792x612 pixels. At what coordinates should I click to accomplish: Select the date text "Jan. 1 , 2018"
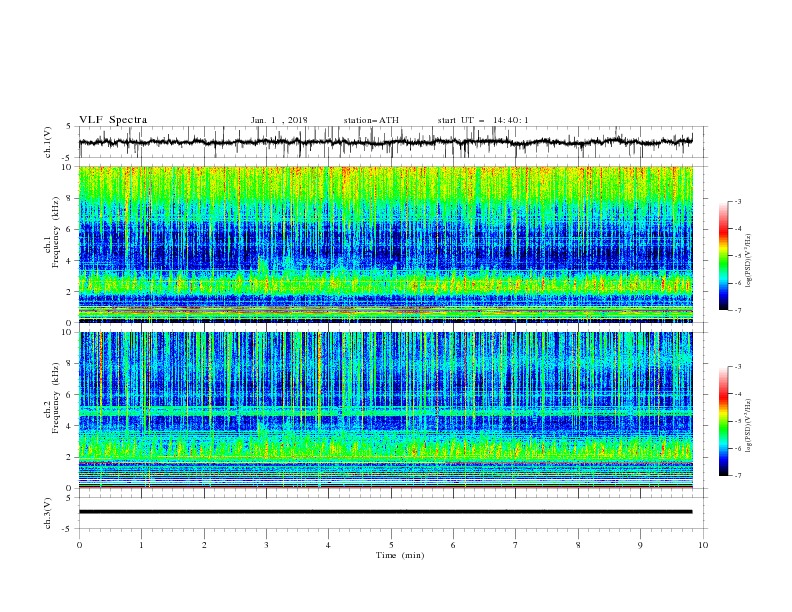(x=279, y=120)
